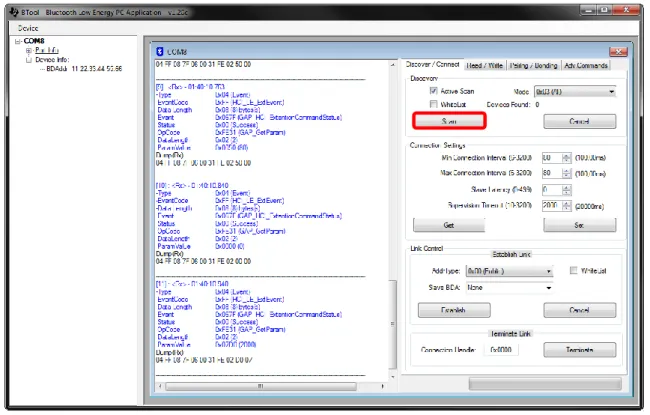The image size is (650, 415).
Task: Click the log's vertical scrollbar up arrow
Action: (393, 65)
